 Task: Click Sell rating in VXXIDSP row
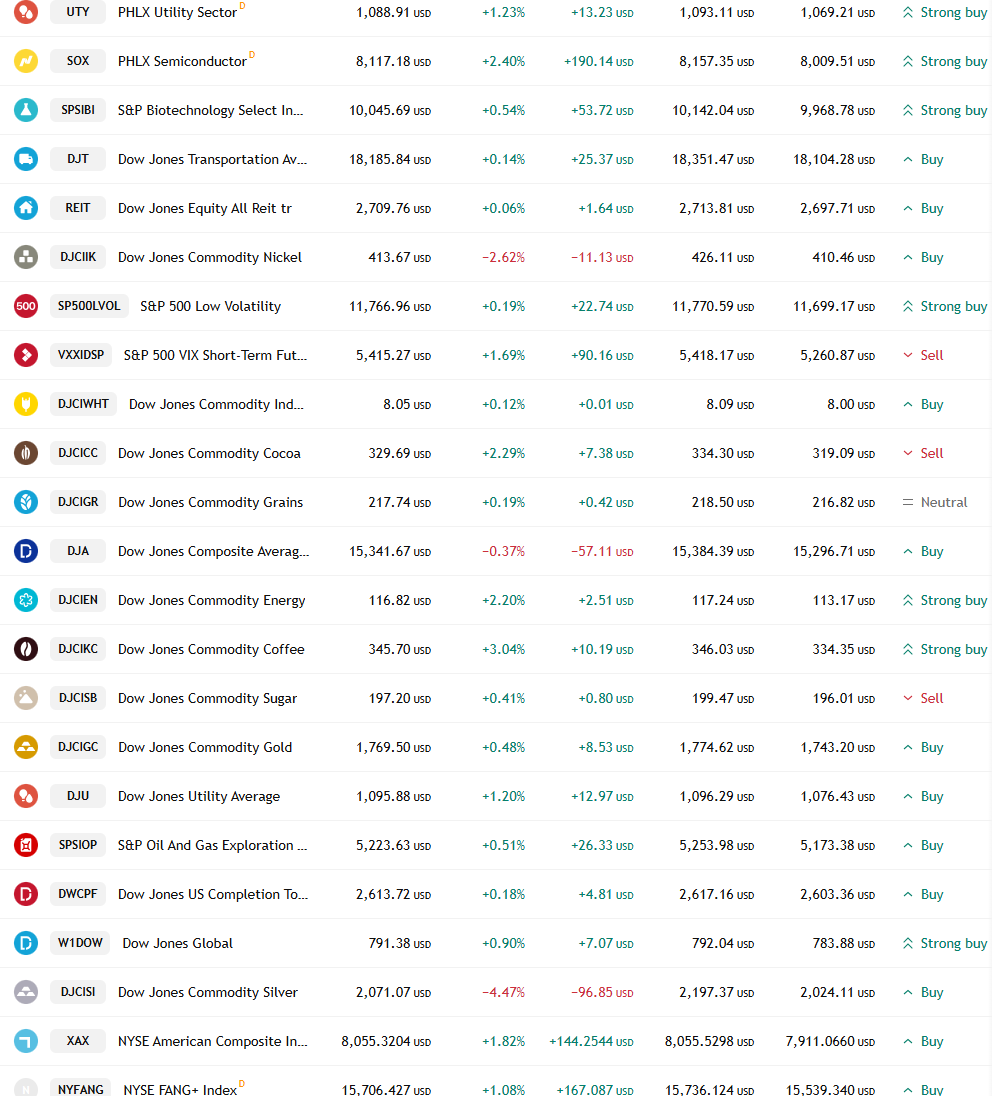pos(923,355)
